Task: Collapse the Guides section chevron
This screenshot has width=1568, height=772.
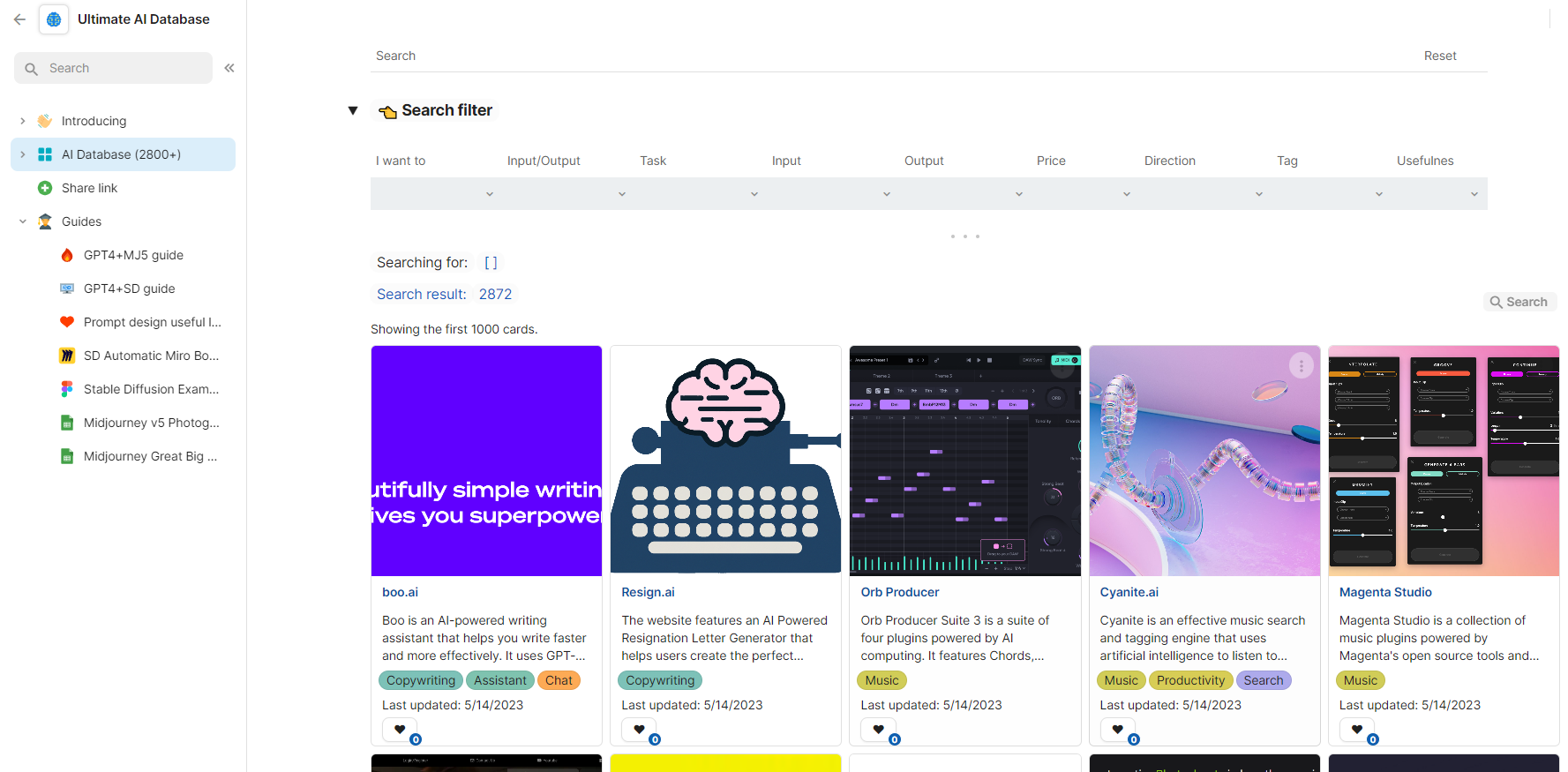Action: point(23,221)
